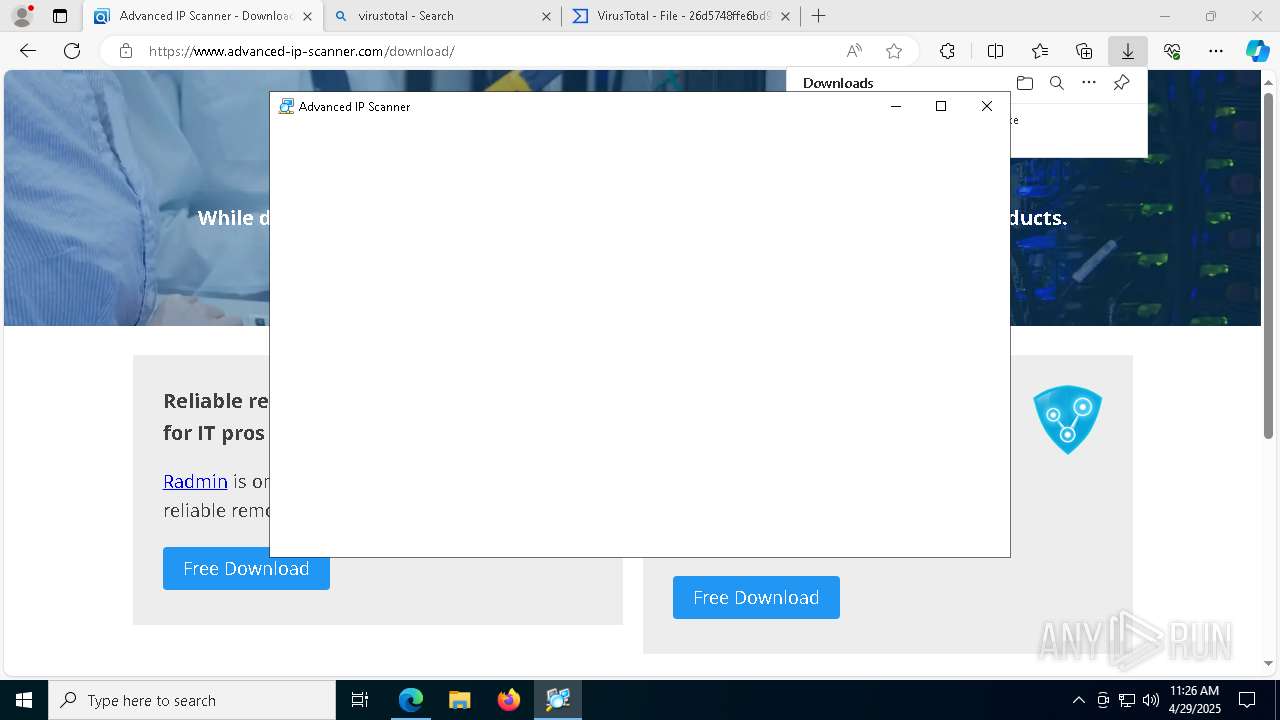Open Browser essentials heart icon
Image resolution: width=1280 pixels, height=720 pixels.
(1172, 51)
